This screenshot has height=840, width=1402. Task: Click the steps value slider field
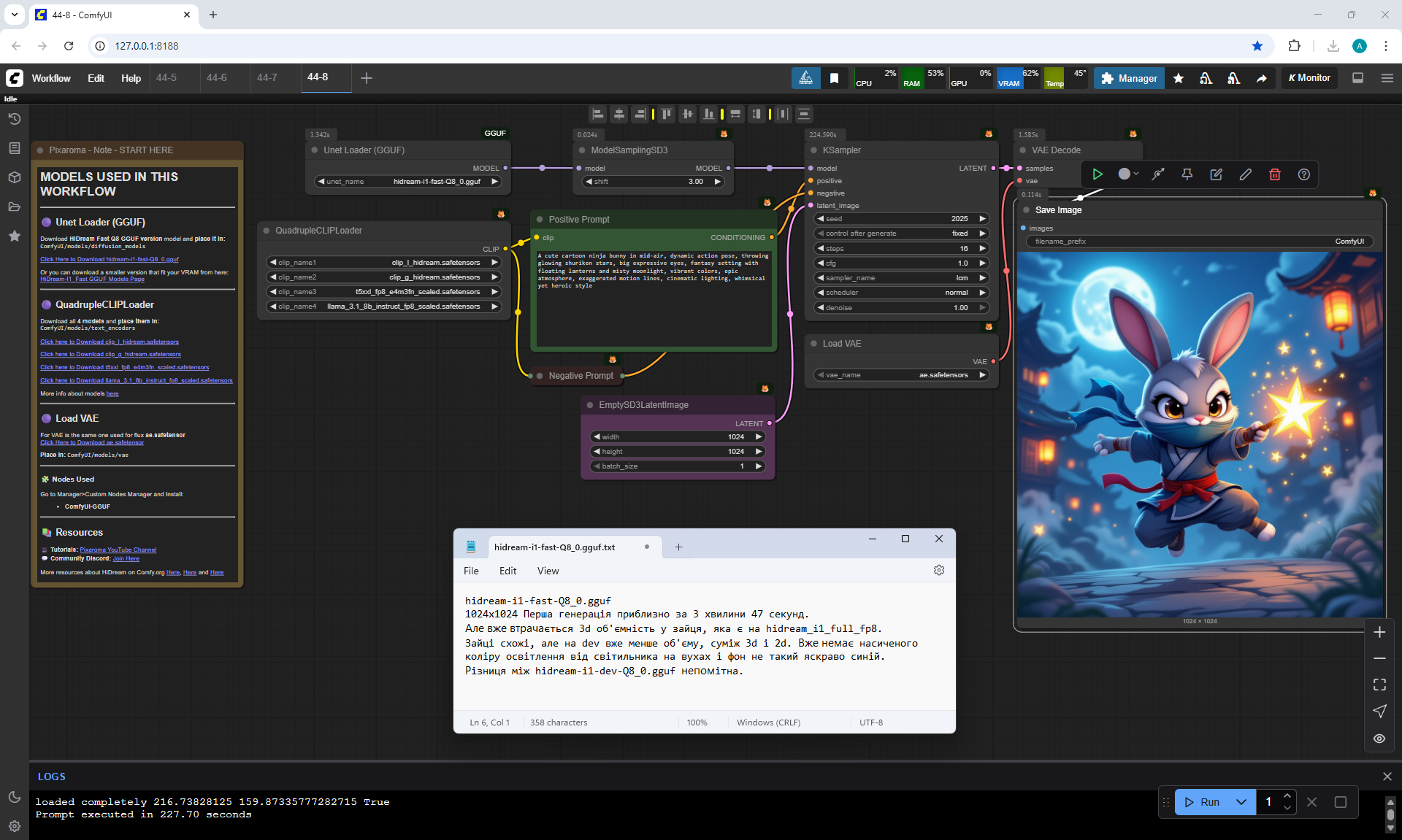902,249
